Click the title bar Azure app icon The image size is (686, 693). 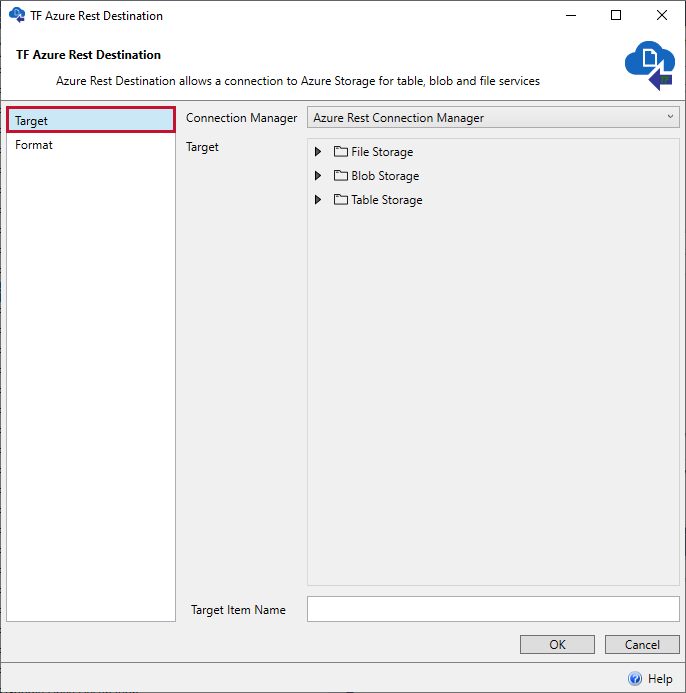tap(17, 15)
